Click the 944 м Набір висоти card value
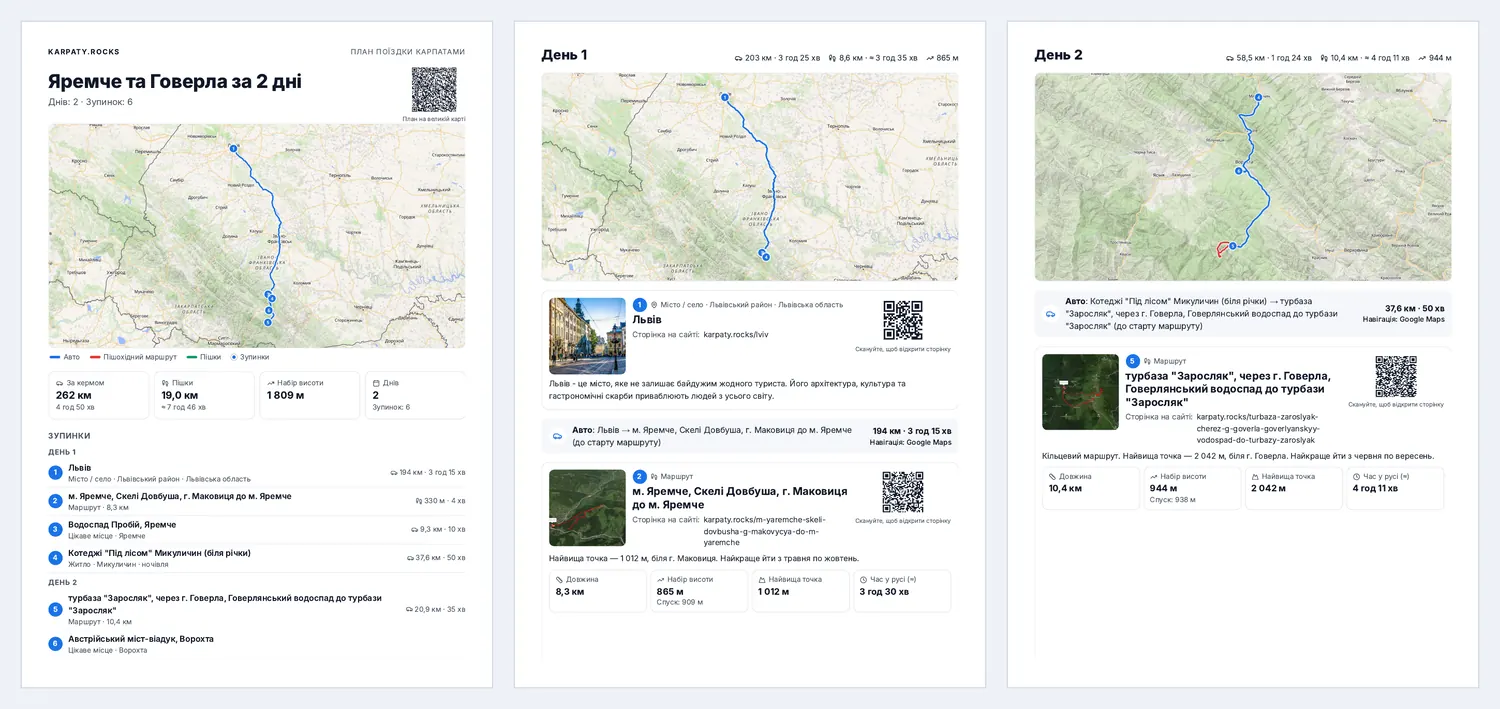1500x709 pixels. [x=1163, y=489]
